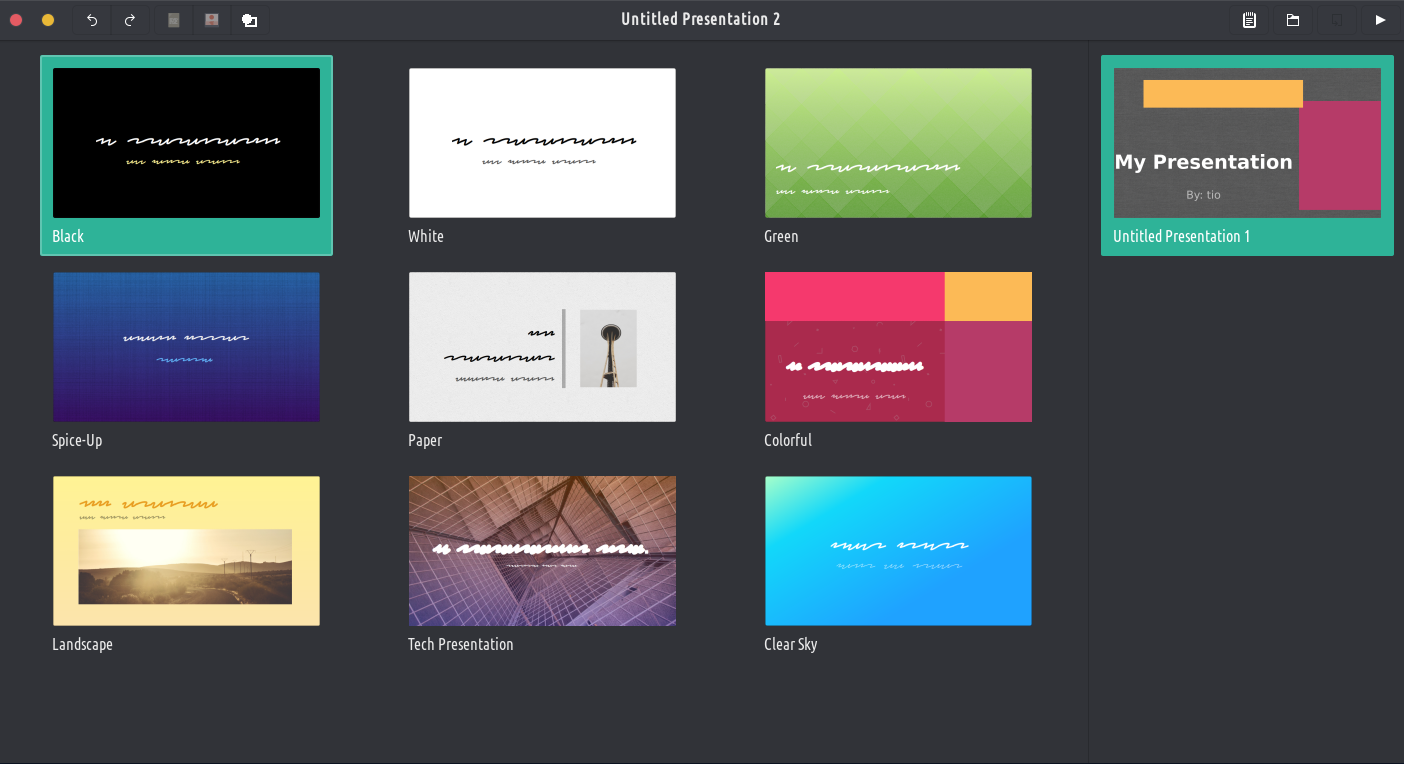Click the notepad icon at top right

[x=1249, y=20]
